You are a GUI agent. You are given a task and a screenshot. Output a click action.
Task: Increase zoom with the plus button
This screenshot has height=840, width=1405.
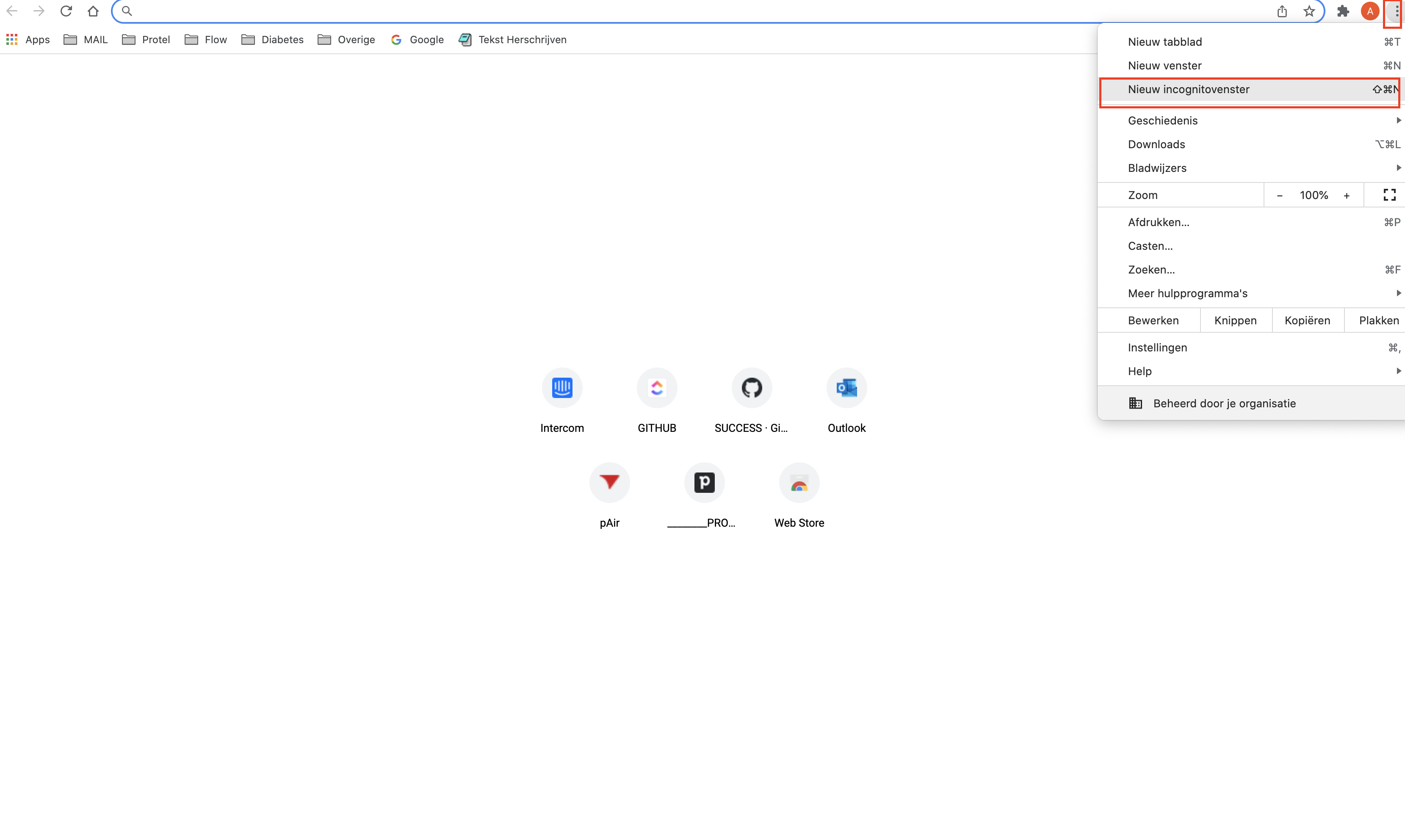(x=1346, y=195)
